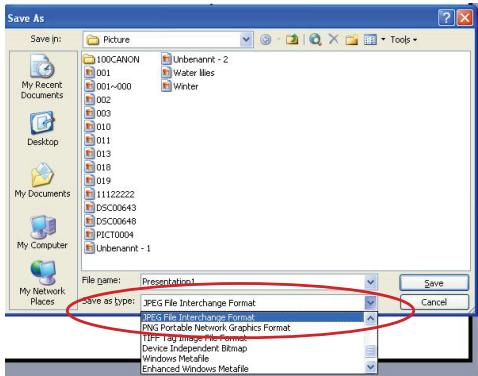
Task: Click the Save button
Action: [434, 283]
